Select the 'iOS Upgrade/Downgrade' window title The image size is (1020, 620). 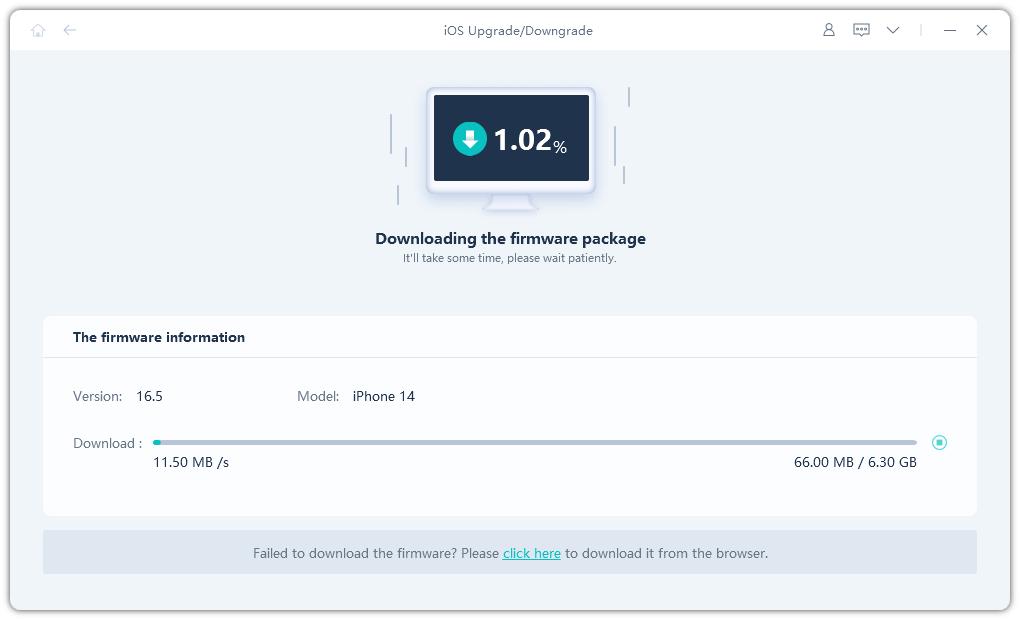518,30
